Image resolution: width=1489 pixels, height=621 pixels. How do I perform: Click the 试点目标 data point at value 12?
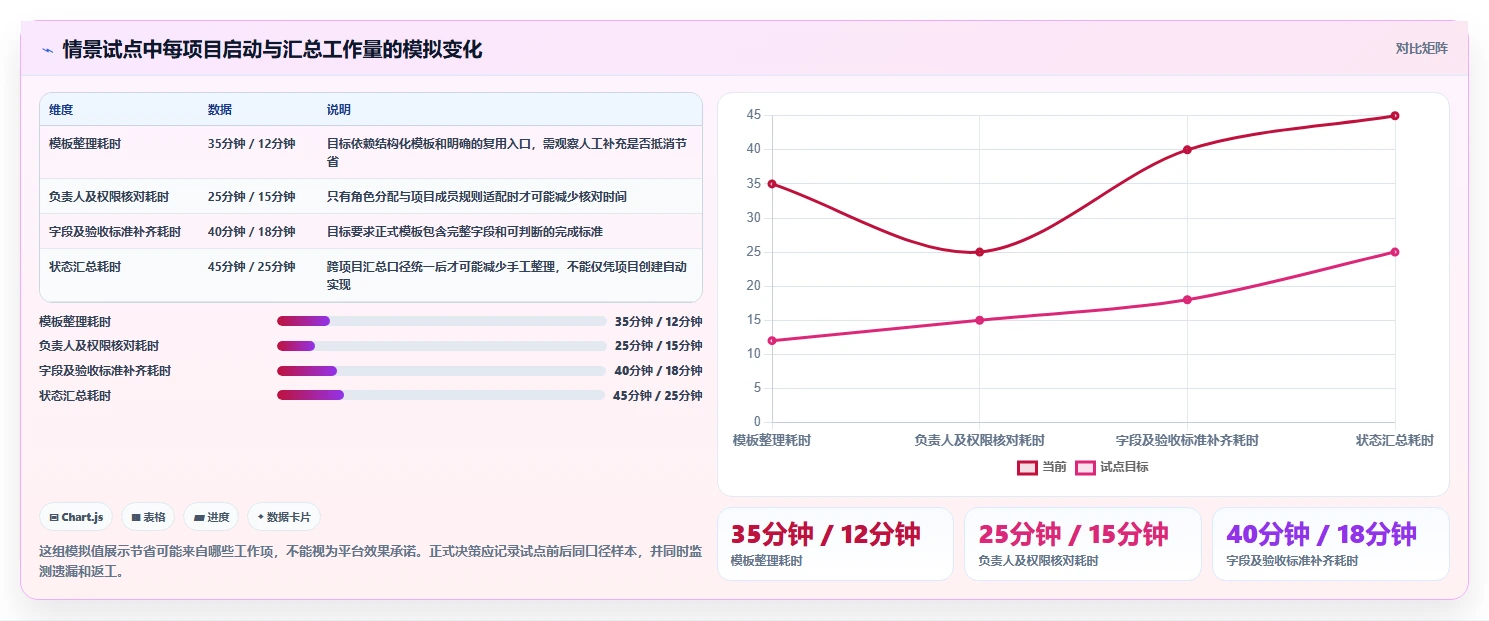(x=772, y=341)
